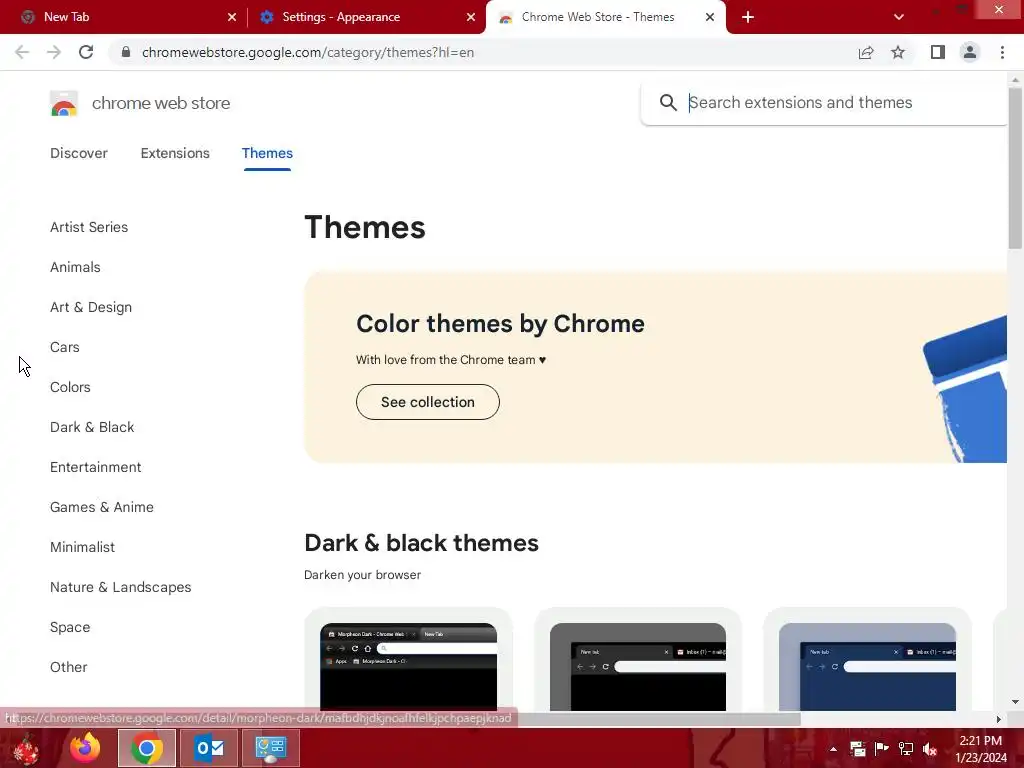1024x768 pixels.
Task: Open the Chrome profile avatar menu
Action: click(x=970, y=52)
